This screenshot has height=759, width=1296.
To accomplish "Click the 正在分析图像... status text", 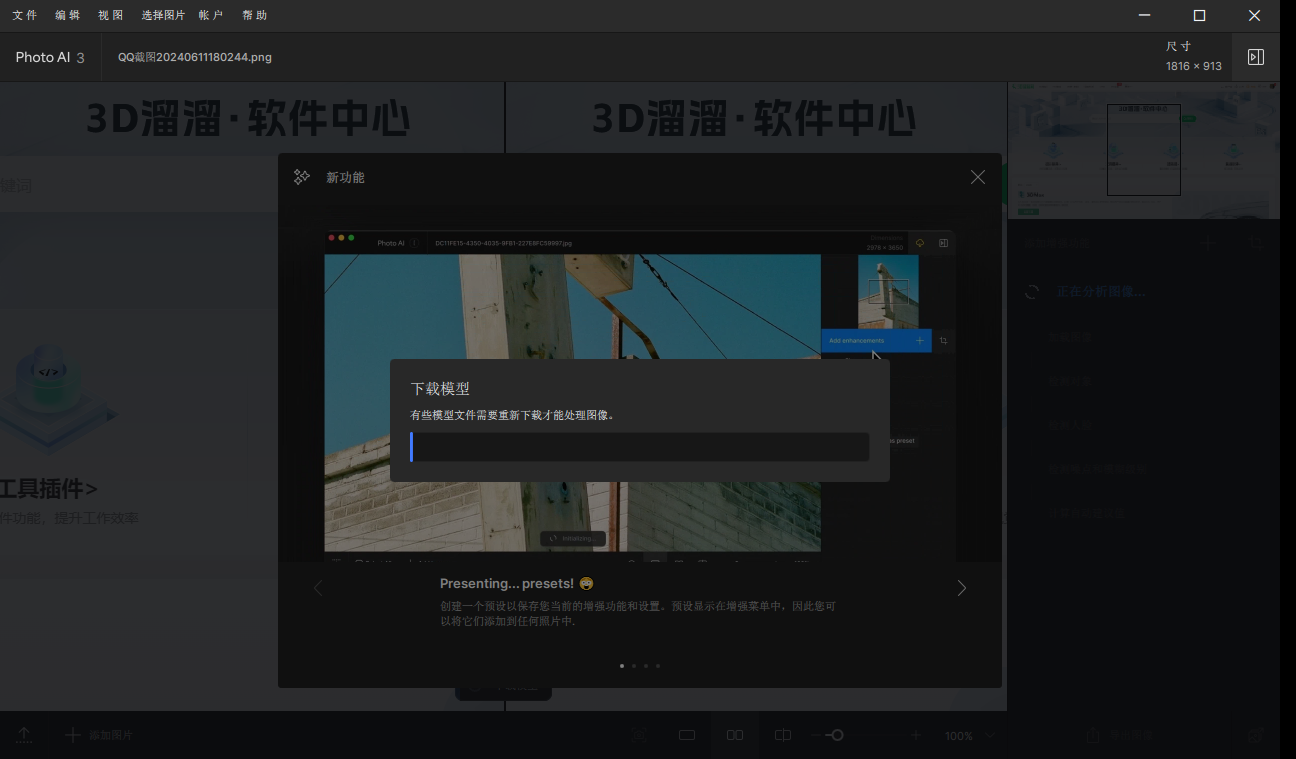I will 1101,292.
